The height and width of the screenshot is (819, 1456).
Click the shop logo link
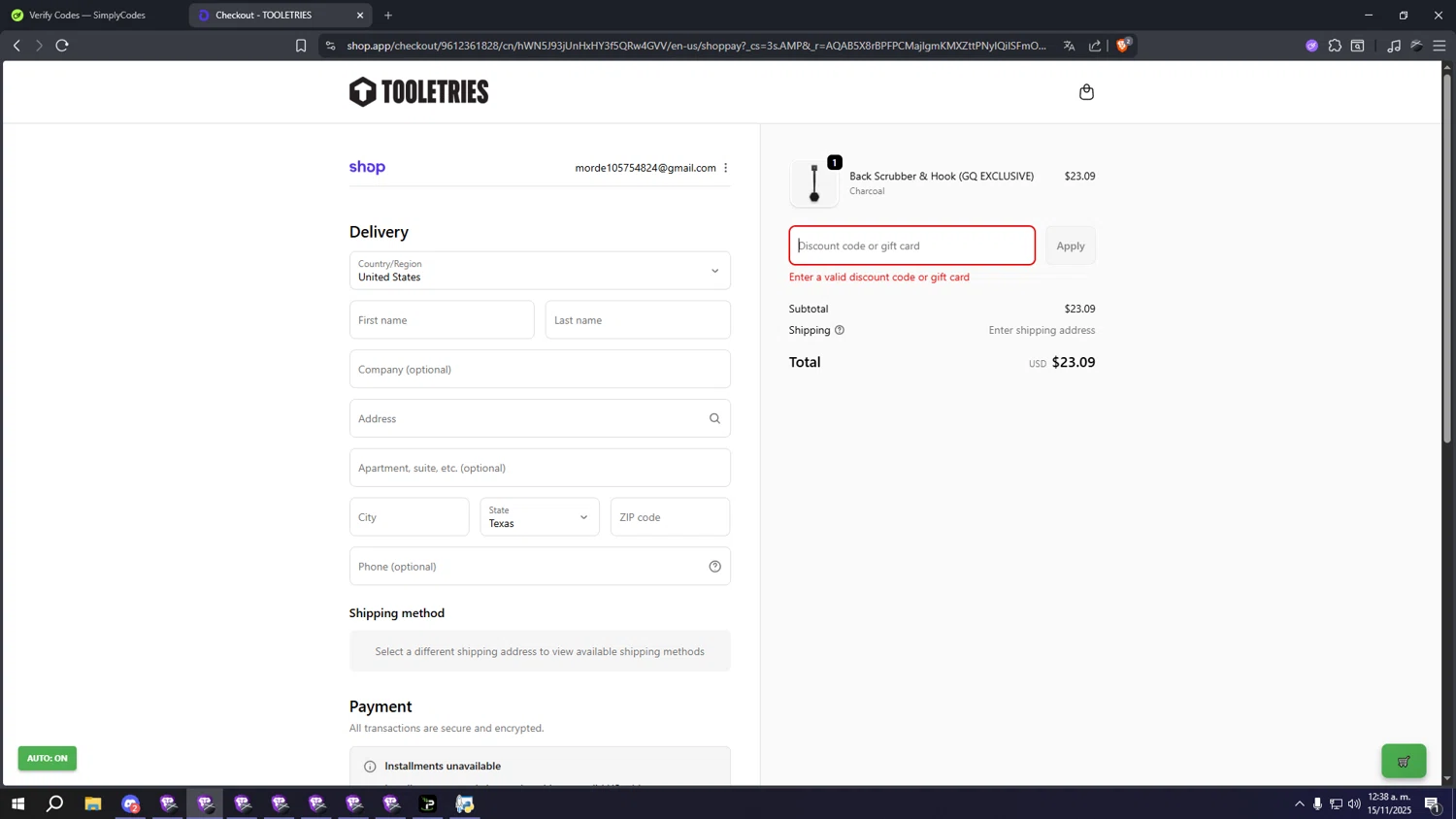pyautogui.click(x=367, y=167)
